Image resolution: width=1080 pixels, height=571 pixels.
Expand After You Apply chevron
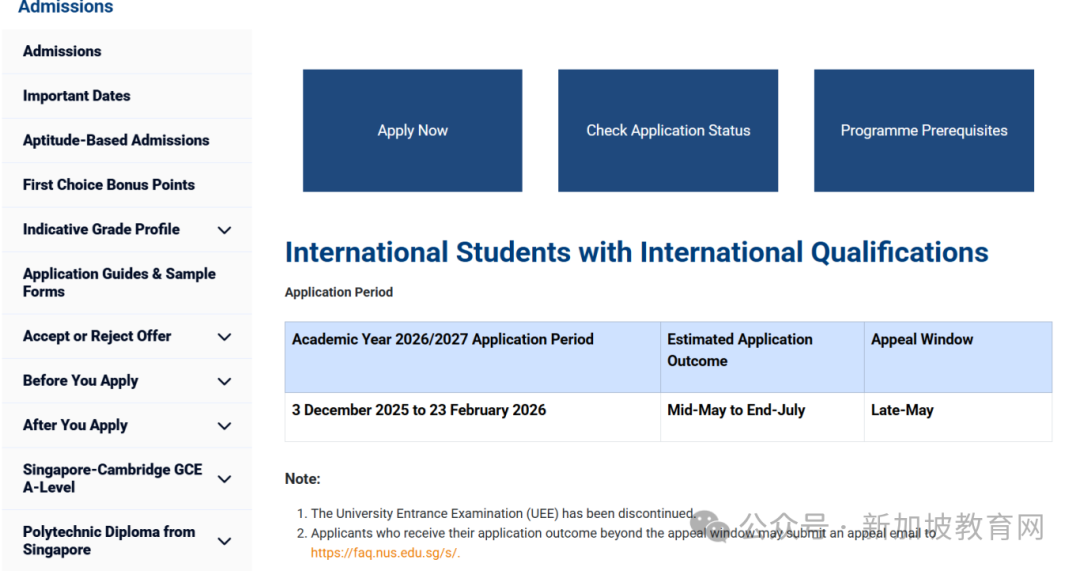pyautogui.click(x=224, y=426)
